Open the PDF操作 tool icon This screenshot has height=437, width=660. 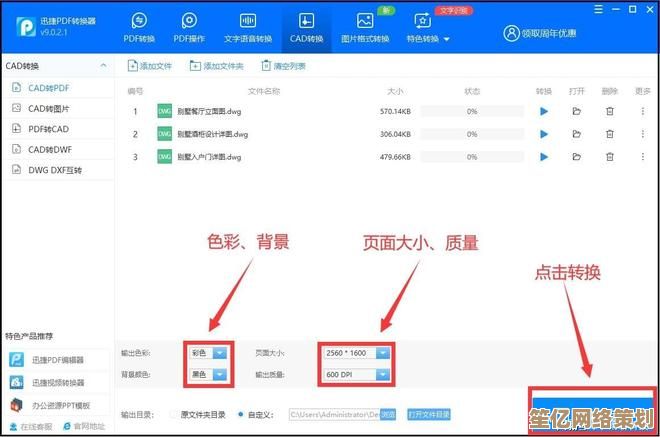190,26
